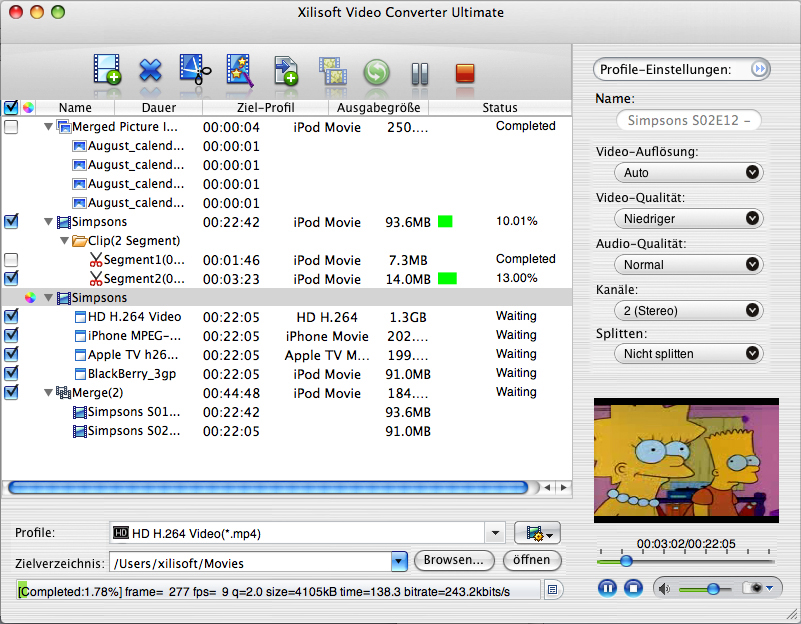Viewport: 801px width, 624px height.
Task: Open the Kanäle 2 (Stereo) dropdown
Action: pyautogui.click(x=689, y=310)
